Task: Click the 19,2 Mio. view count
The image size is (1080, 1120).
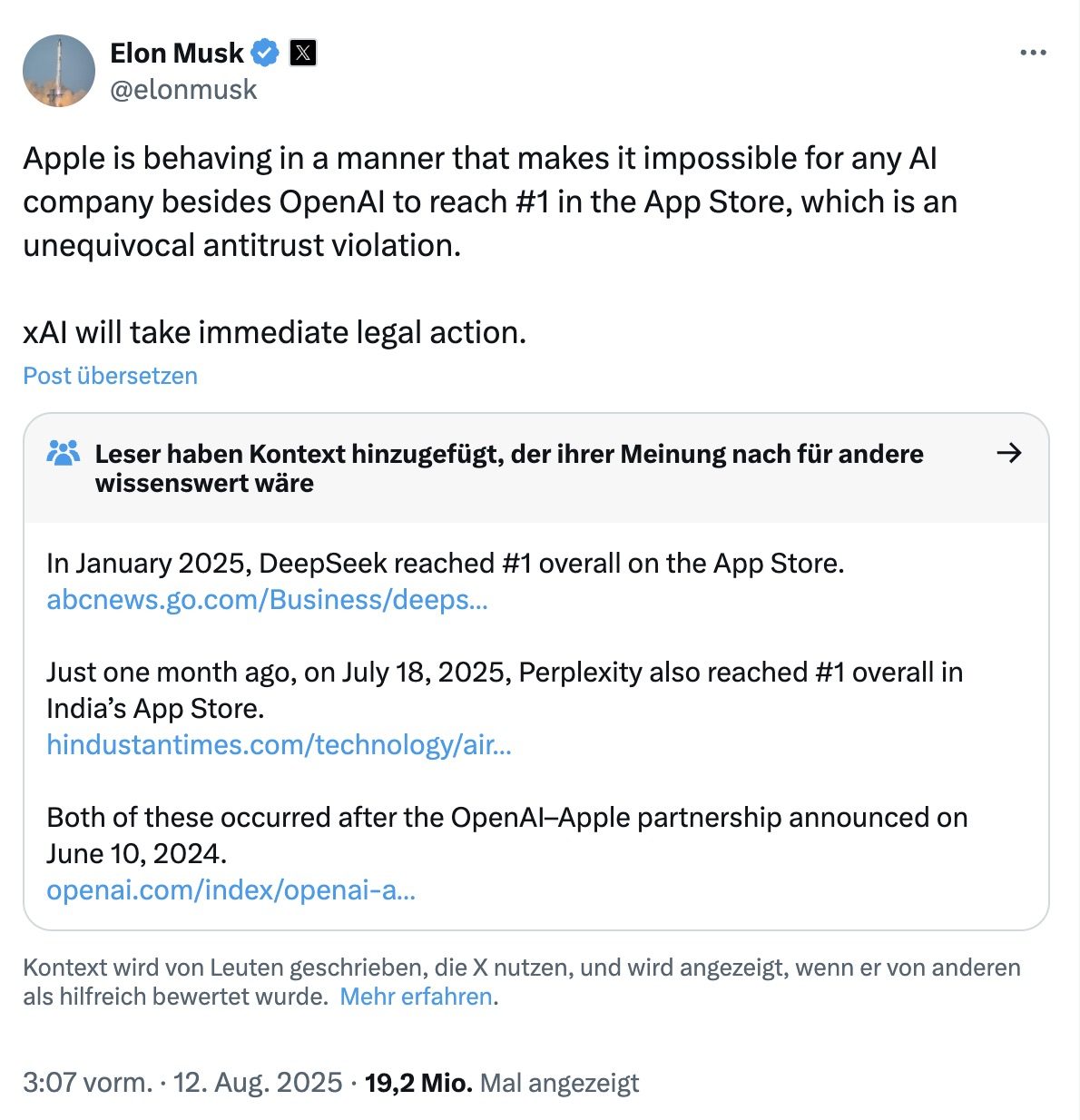Action: [418, 1082]
